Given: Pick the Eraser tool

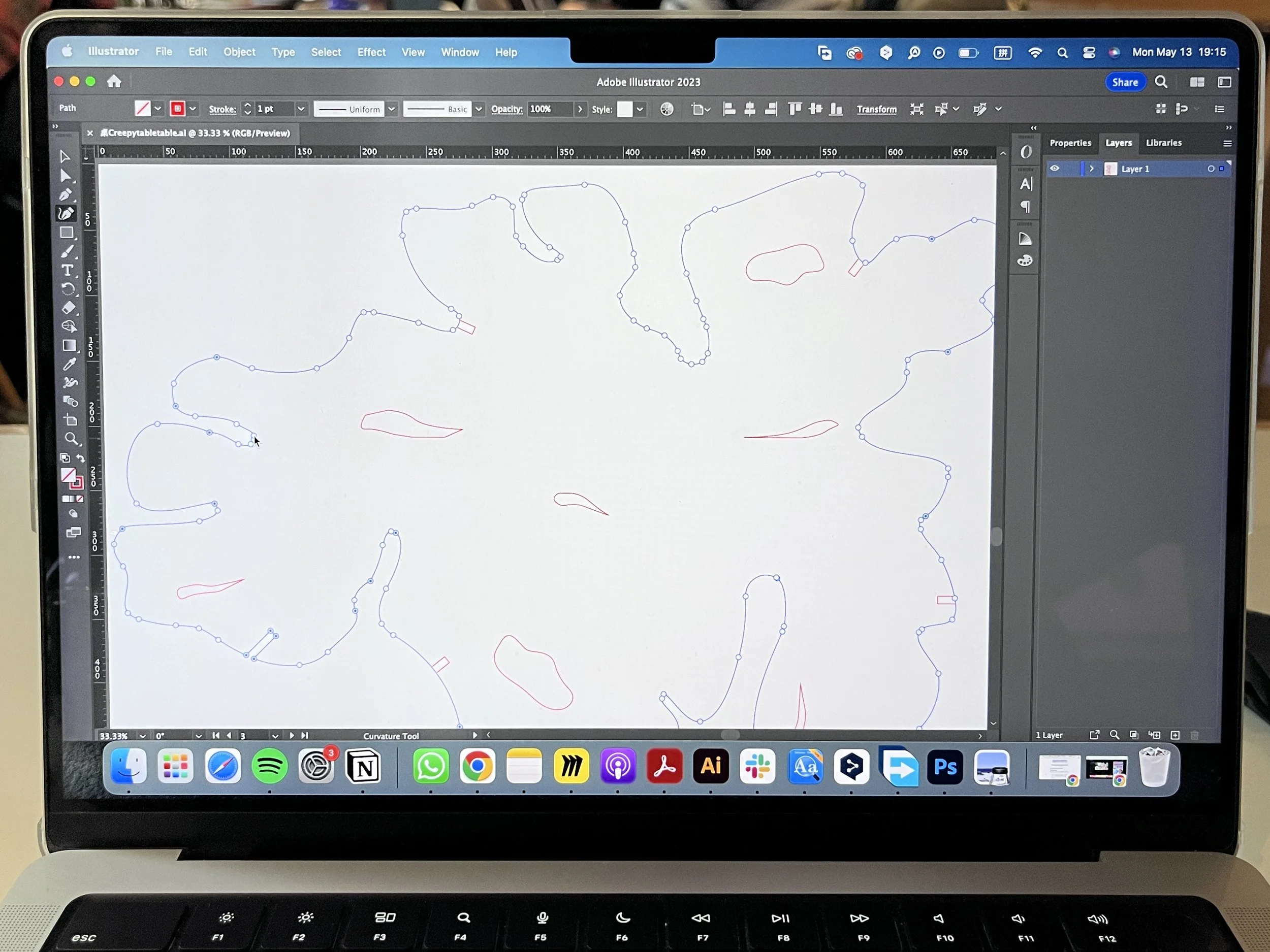Looking at the screenshot, I should [x=68, y=308].
